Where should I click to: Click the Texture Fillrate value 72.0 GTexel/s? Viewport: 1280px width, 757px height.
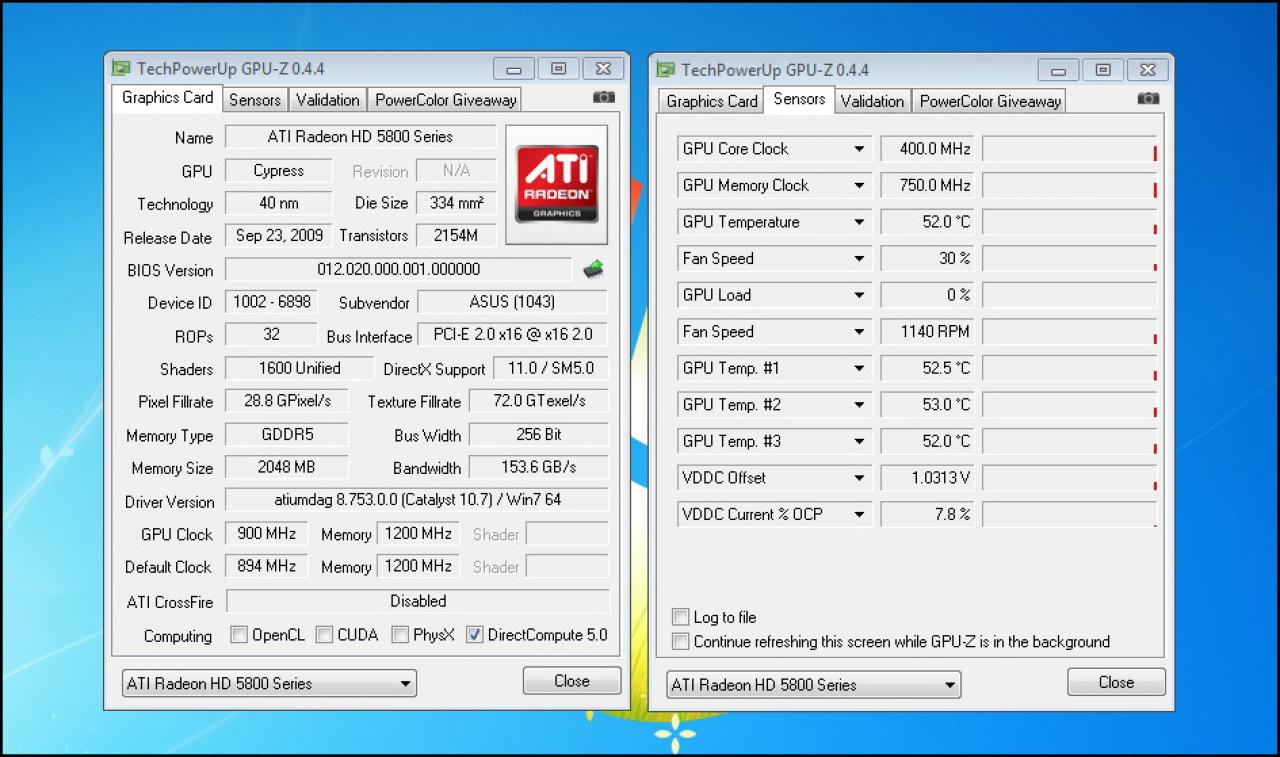pos(539,401)
